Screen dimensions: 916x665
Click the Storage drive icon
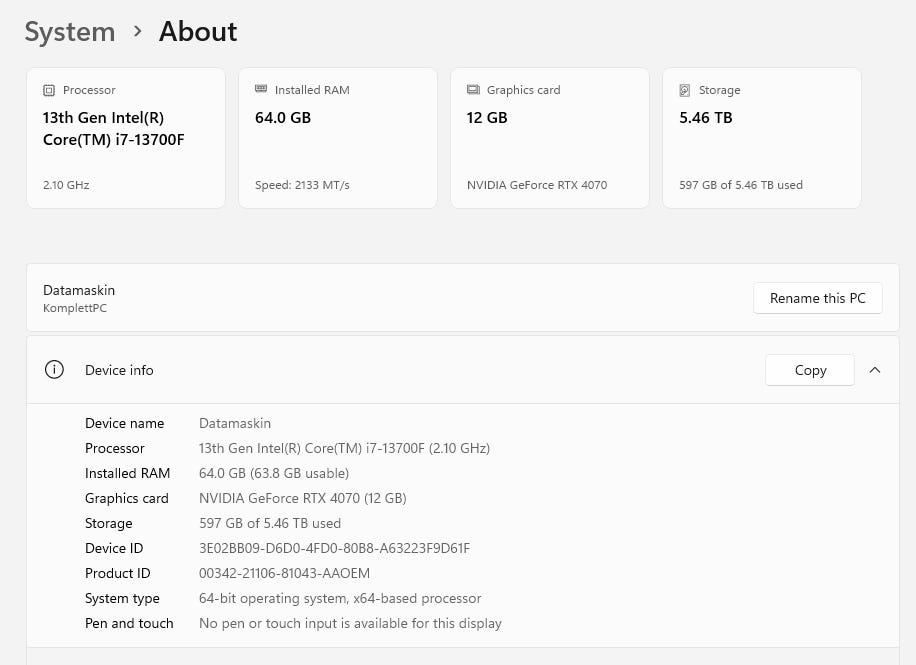tap(685, 90)
